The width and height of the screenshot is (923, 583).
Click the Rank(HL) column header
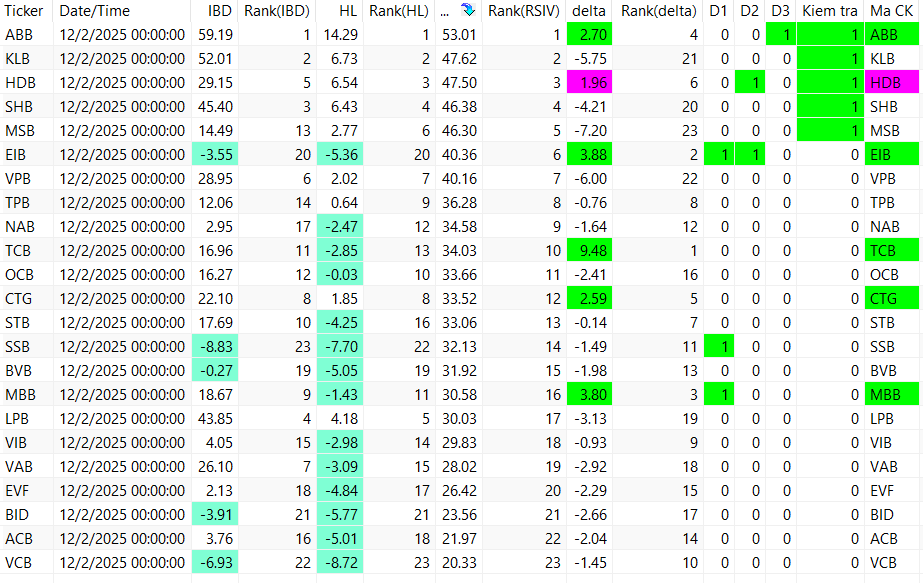pos(399,11)
